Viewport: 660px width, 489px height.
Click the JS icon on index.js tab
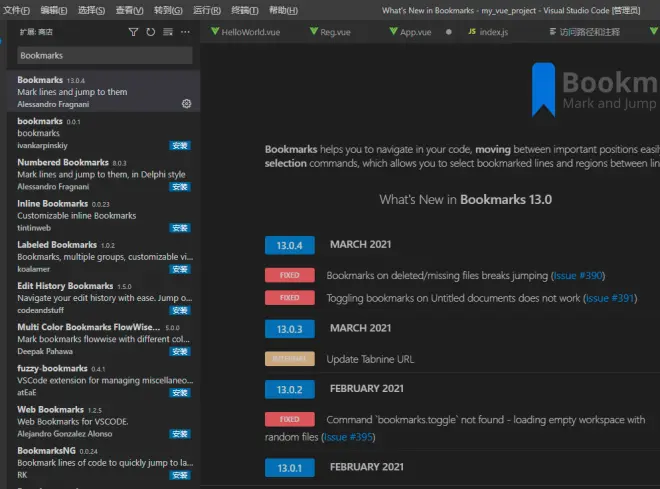click(472, 32)
